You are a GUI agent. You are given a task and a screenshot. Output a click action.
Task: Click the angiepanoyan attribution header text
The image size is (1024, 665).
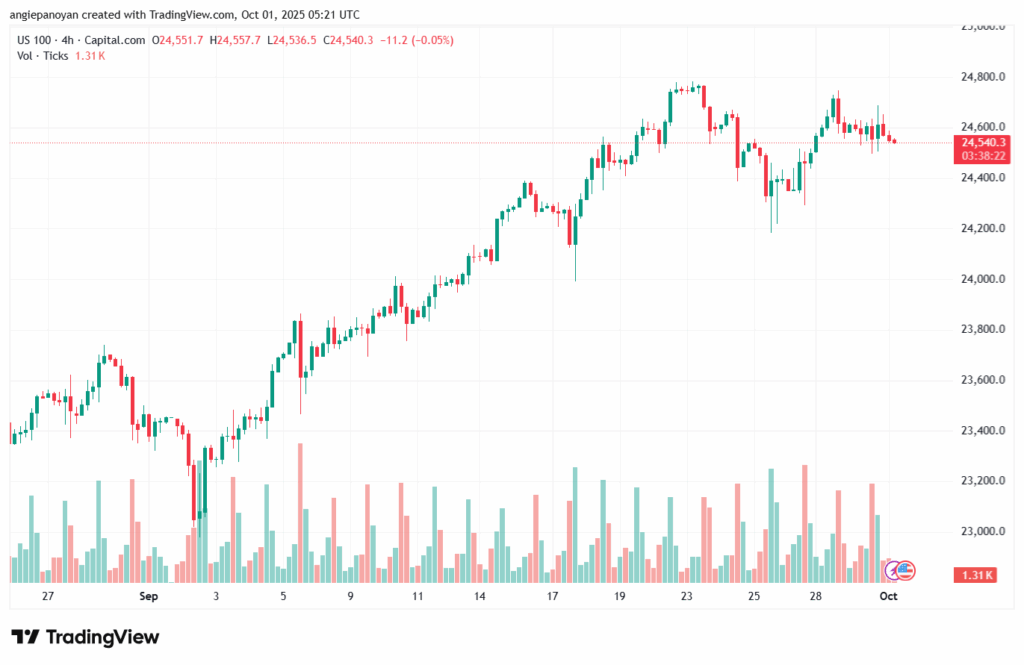[x=186, y=15]
